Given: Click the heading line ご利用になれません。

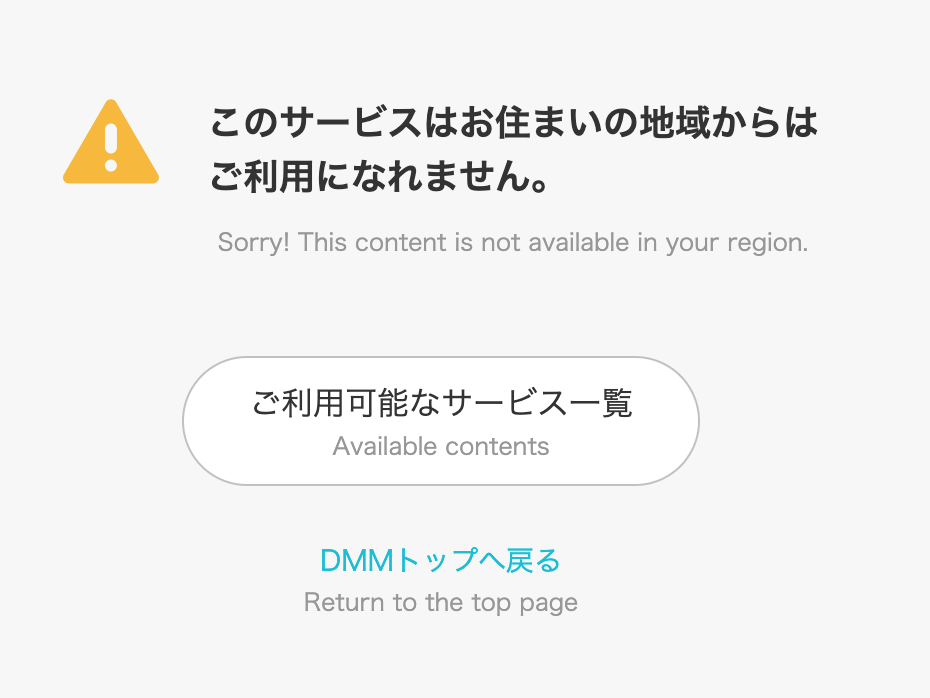Looking at the screenshot, I should point(380,176).
